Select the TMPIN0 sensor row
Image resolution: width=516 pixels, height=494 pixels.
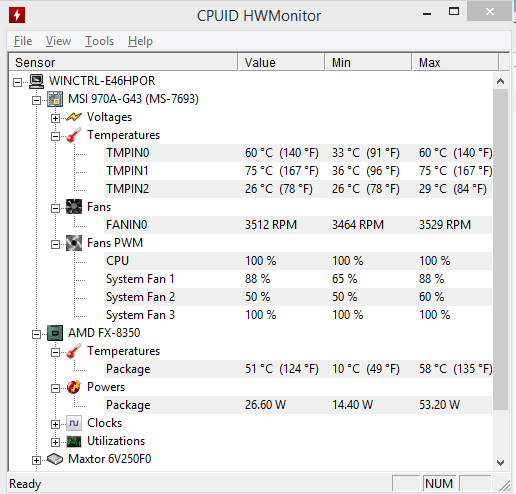(298, 153)
